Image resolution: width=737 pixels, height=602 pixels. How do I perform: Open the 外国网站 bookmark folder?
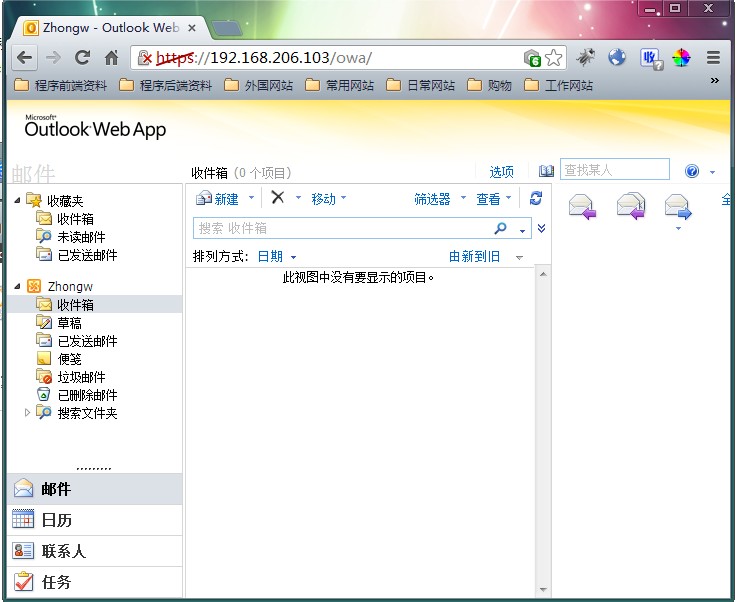(x=259, y=85)
